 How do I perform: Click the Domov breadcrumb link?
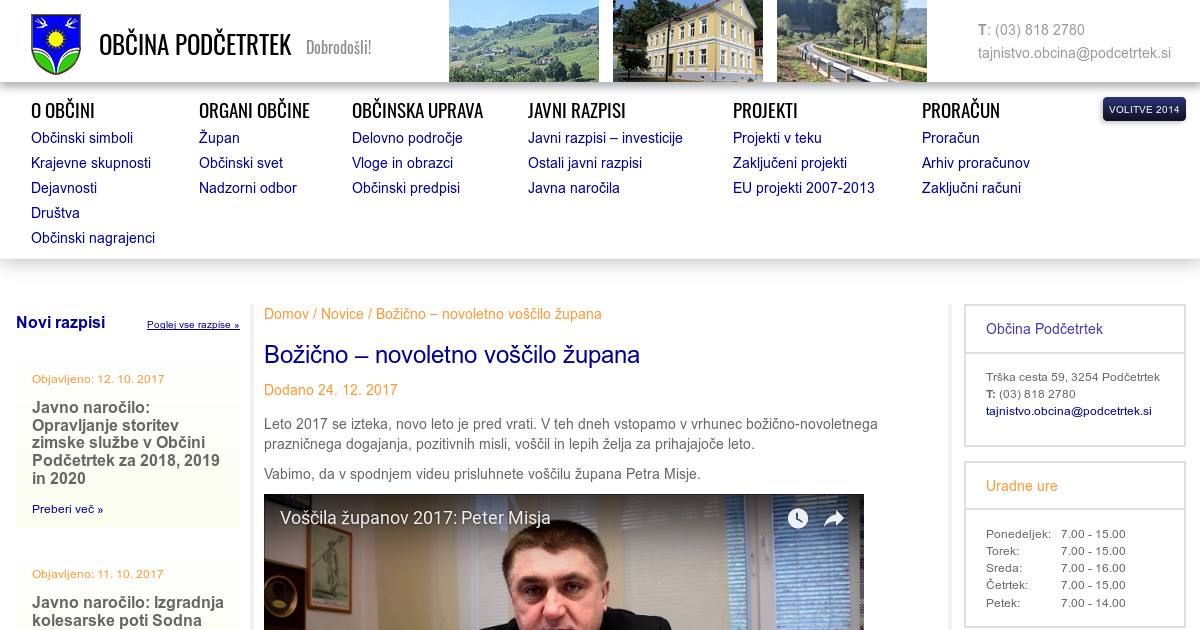click(x=286, y=314)
